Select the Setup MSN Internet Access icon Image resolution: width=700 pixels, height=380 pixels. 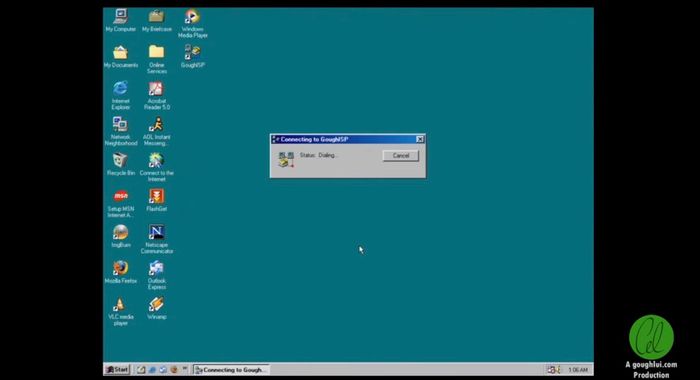pos(121,203)
